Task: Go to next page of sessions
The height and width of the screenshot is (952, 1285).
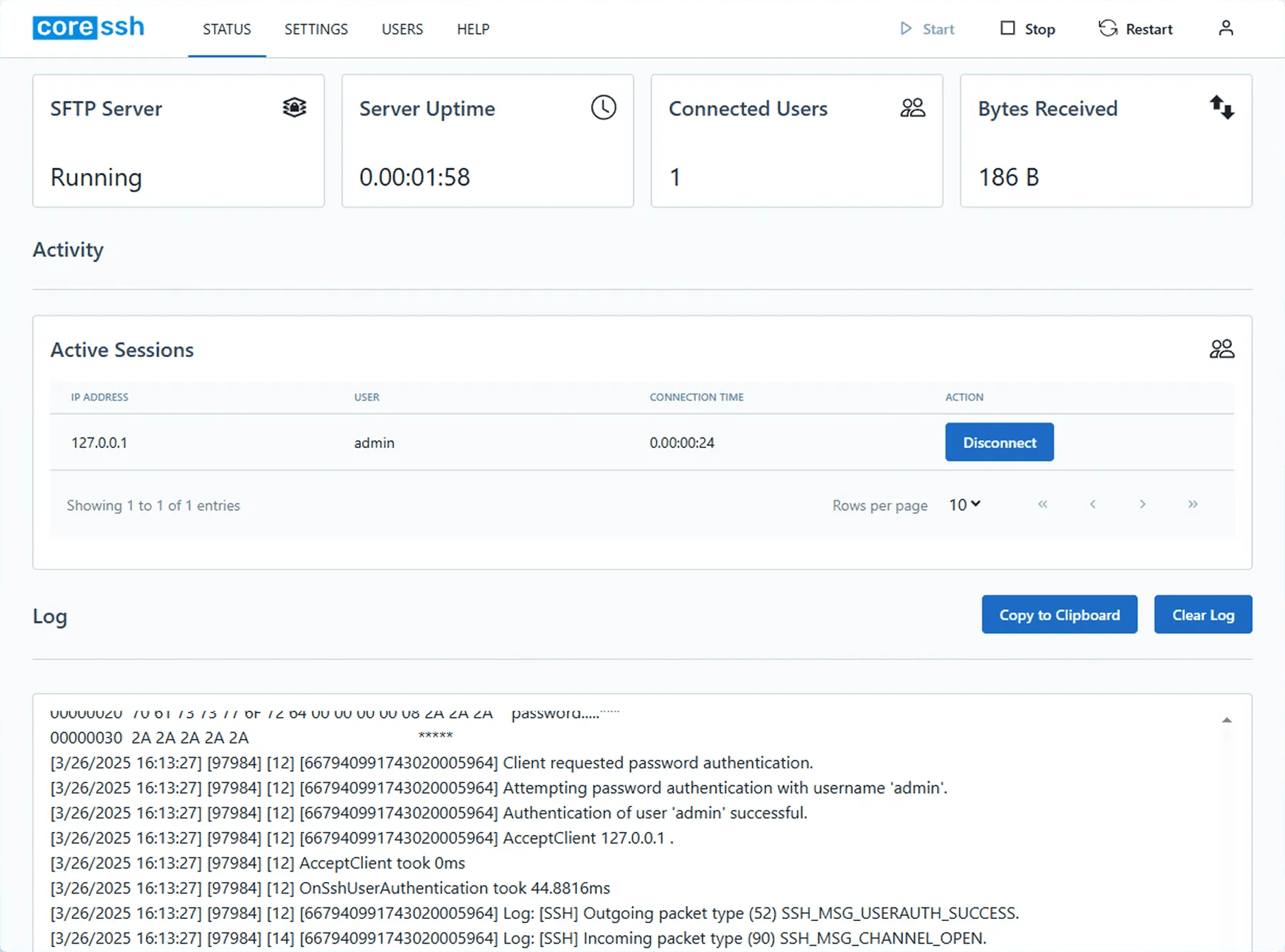Action: click(1142, 504)
